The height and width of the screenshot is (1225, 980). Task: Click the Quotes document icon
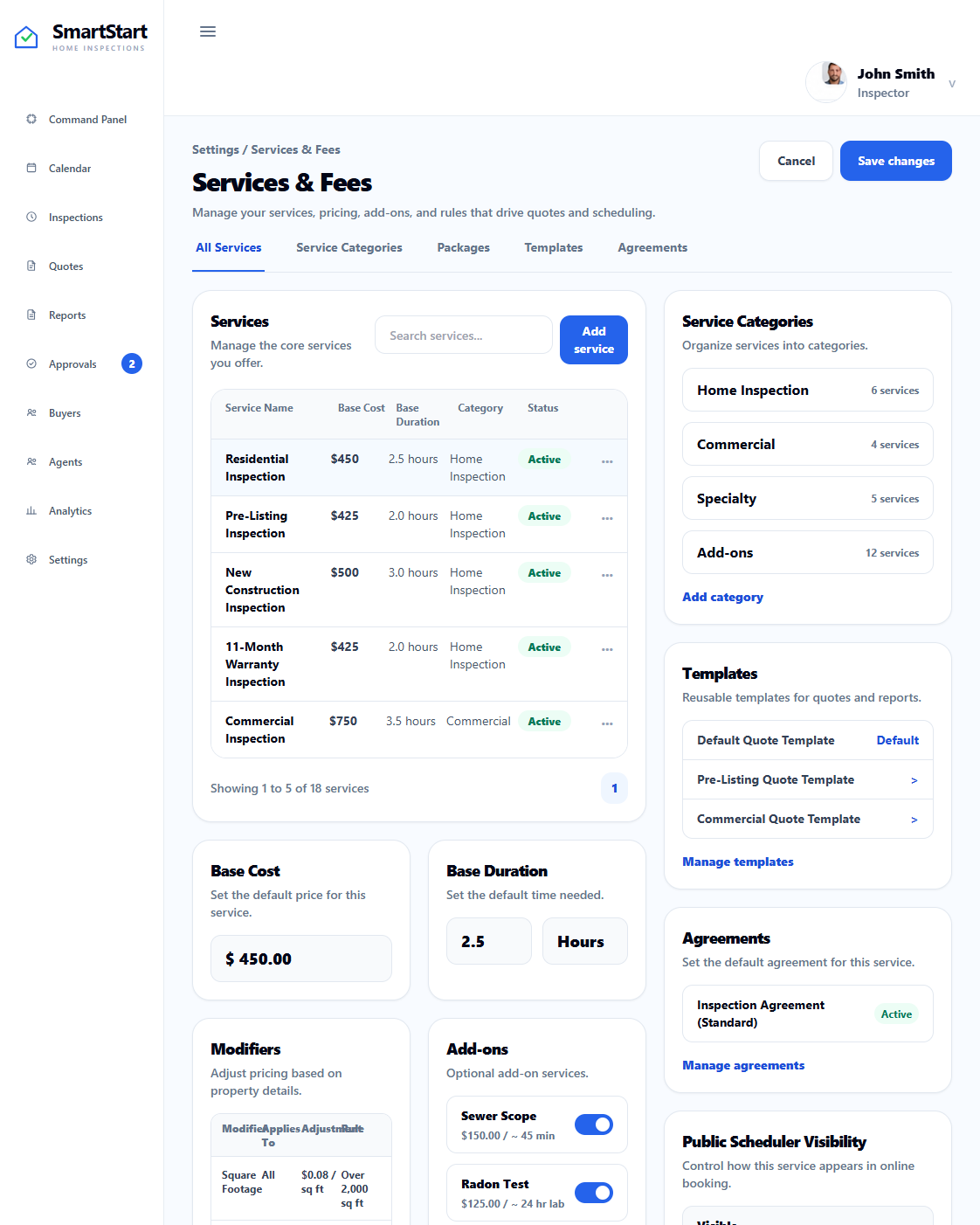pos(31,266)
